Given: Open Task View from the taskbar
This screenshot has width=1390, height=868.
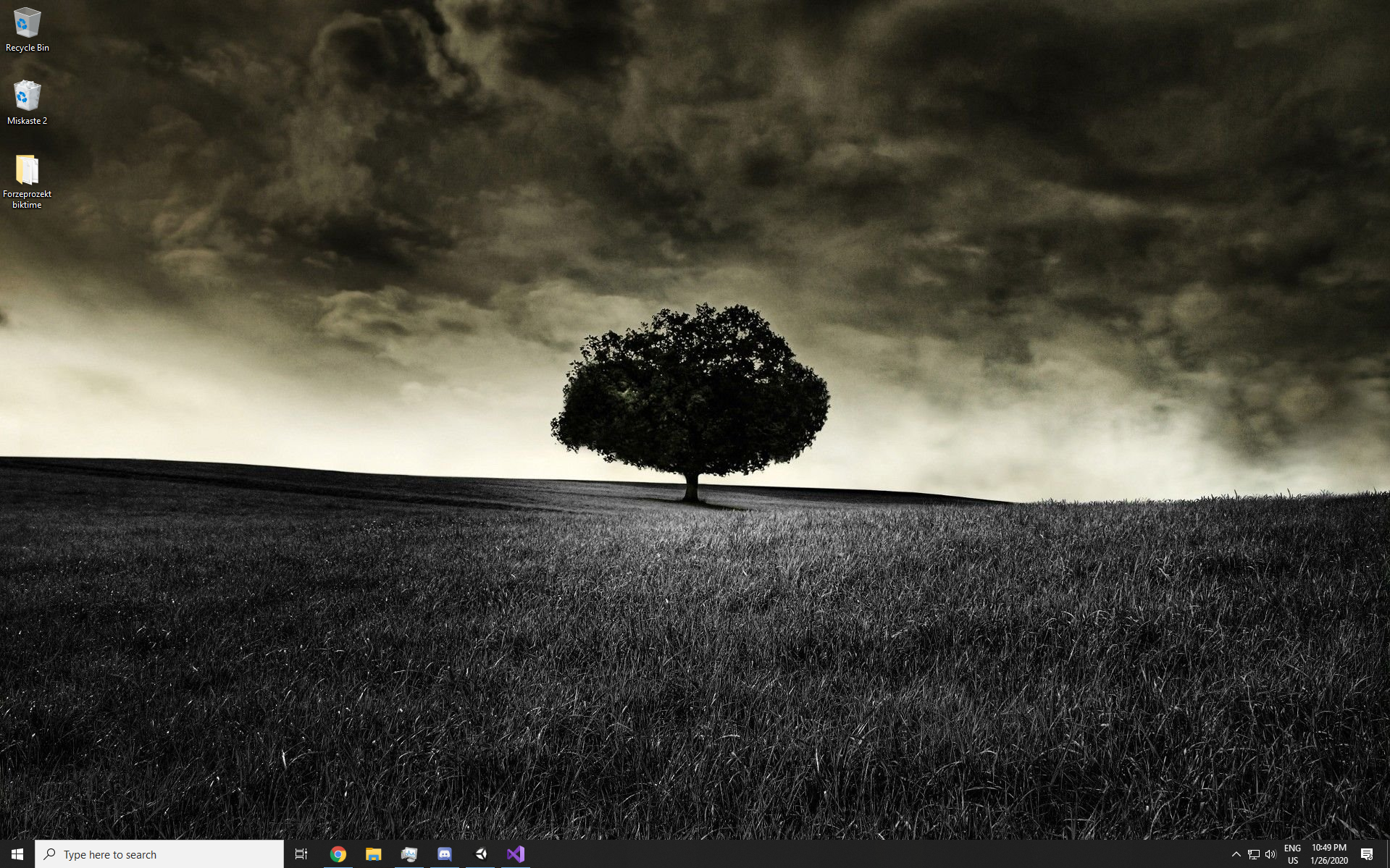Looking at the screenshot, I should 301,854.
